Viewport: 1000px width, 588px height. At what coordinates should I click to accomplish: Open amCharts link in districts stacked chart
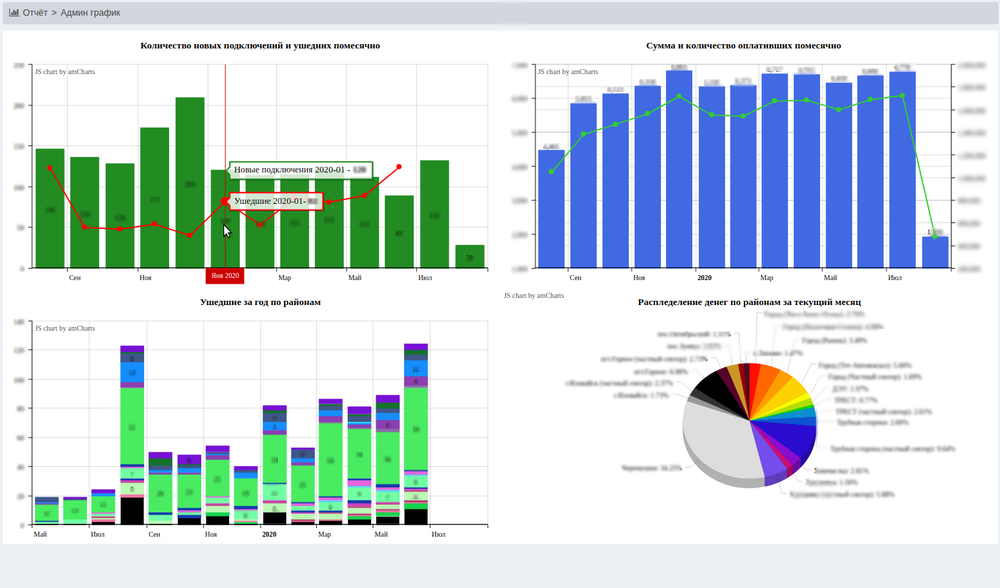point(65,328)
